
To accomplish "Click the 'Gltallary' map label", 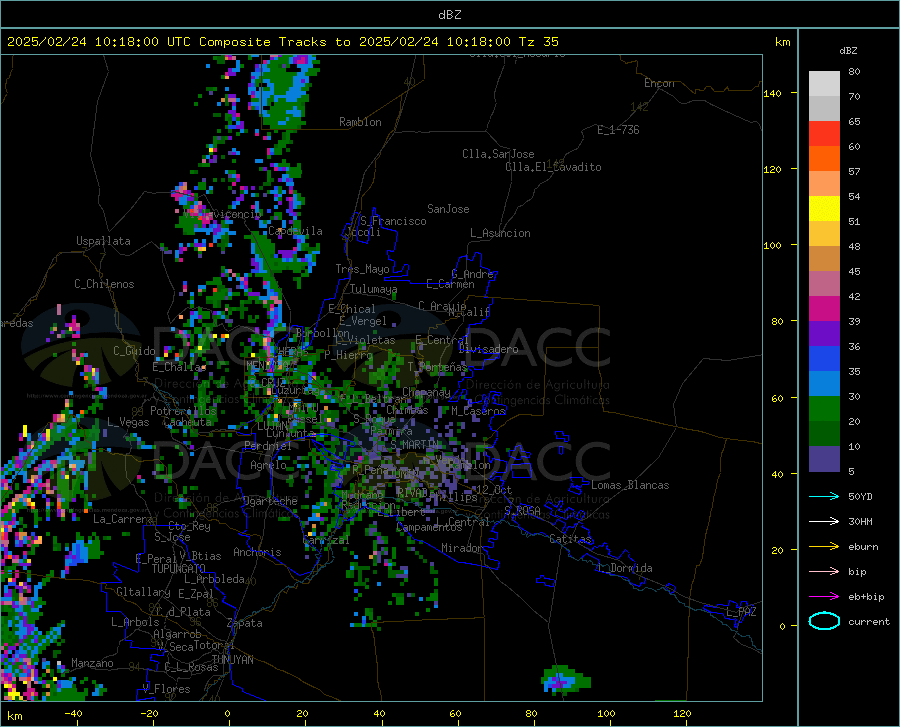I will (x=143, y=592).
